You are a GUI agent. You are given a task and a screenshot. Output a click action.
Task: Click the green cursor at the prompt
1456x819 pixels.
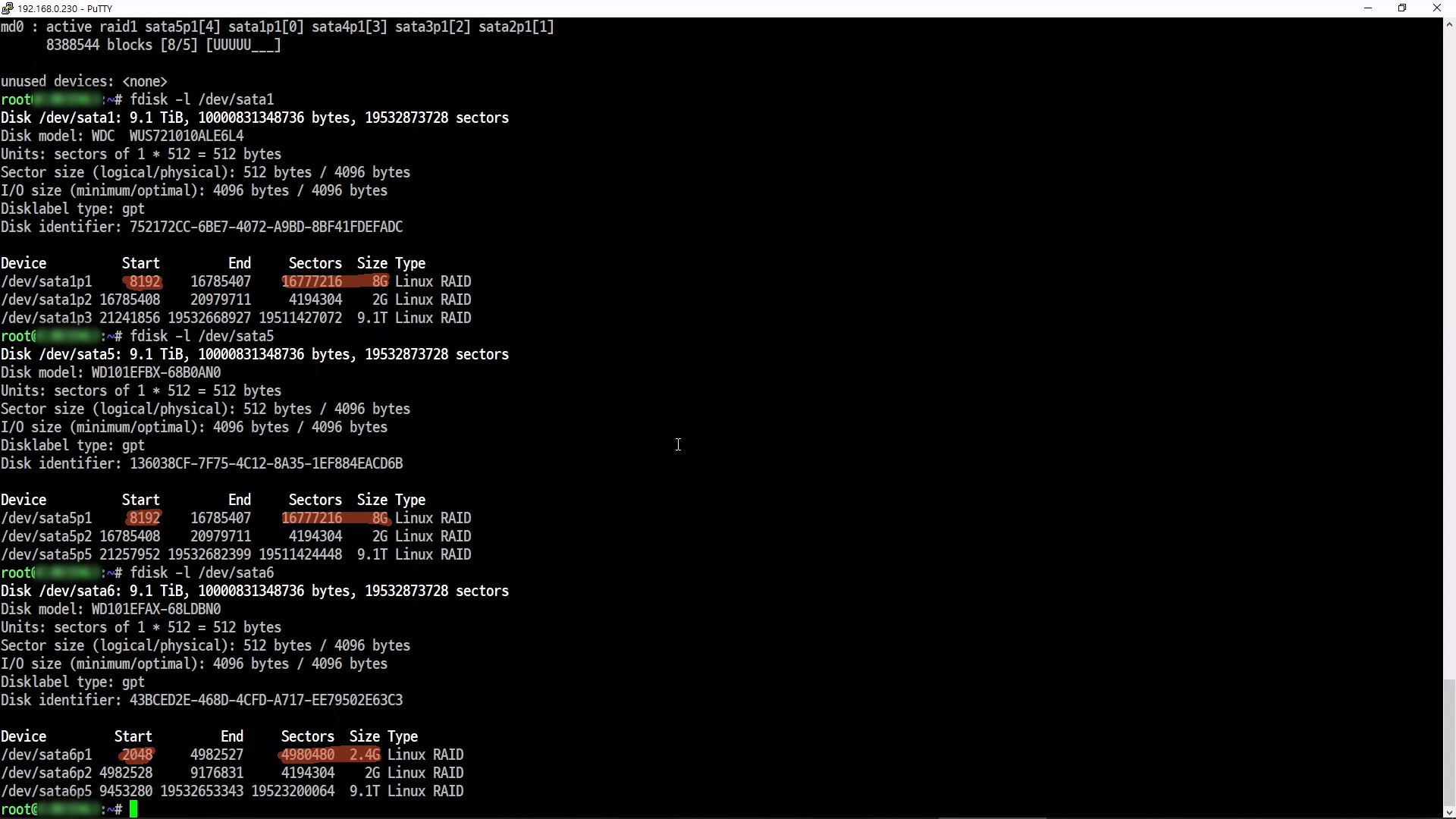coord(133,809)
